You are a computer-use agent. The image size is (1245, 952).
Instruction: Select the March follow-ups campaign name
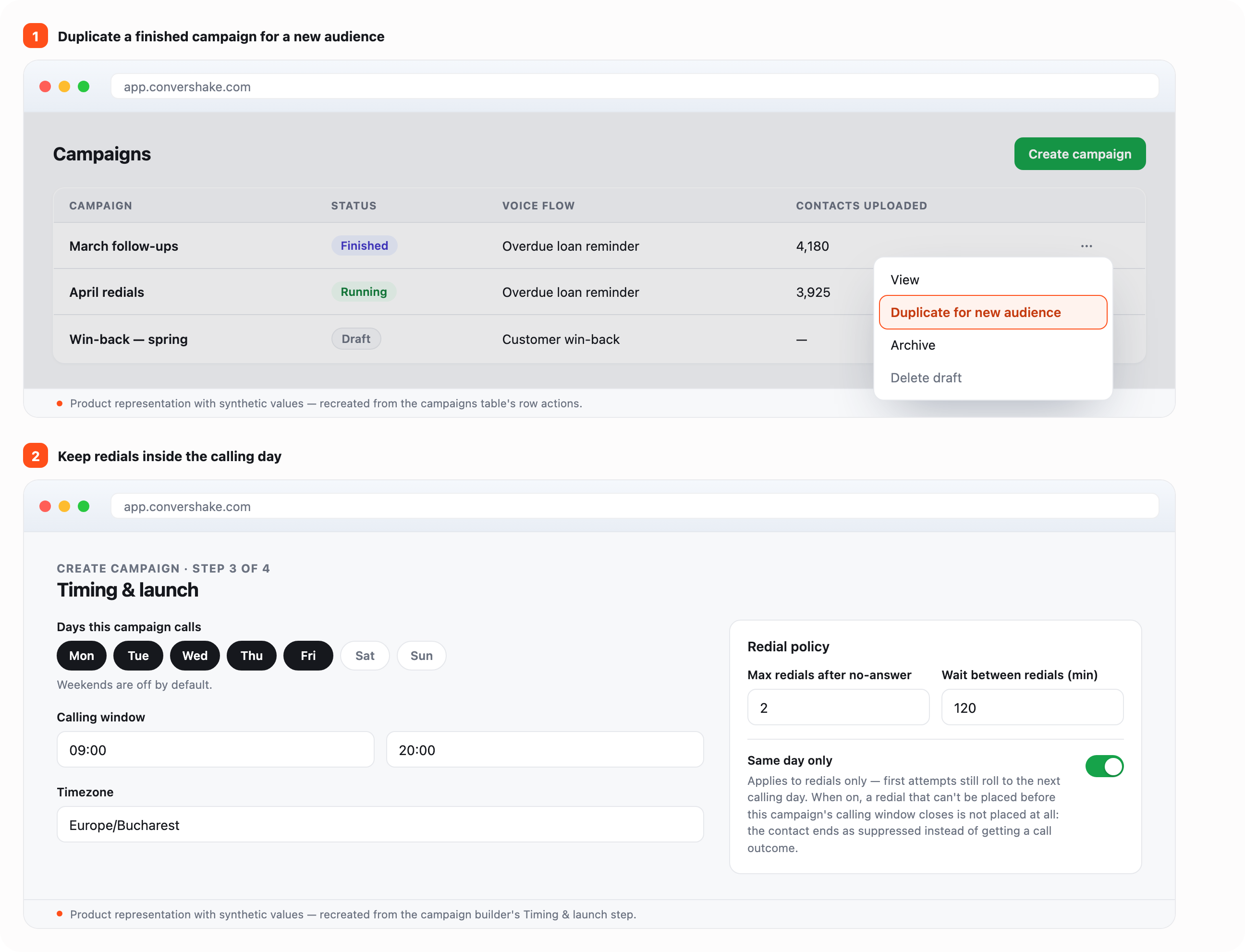click(x=123, y=246)
